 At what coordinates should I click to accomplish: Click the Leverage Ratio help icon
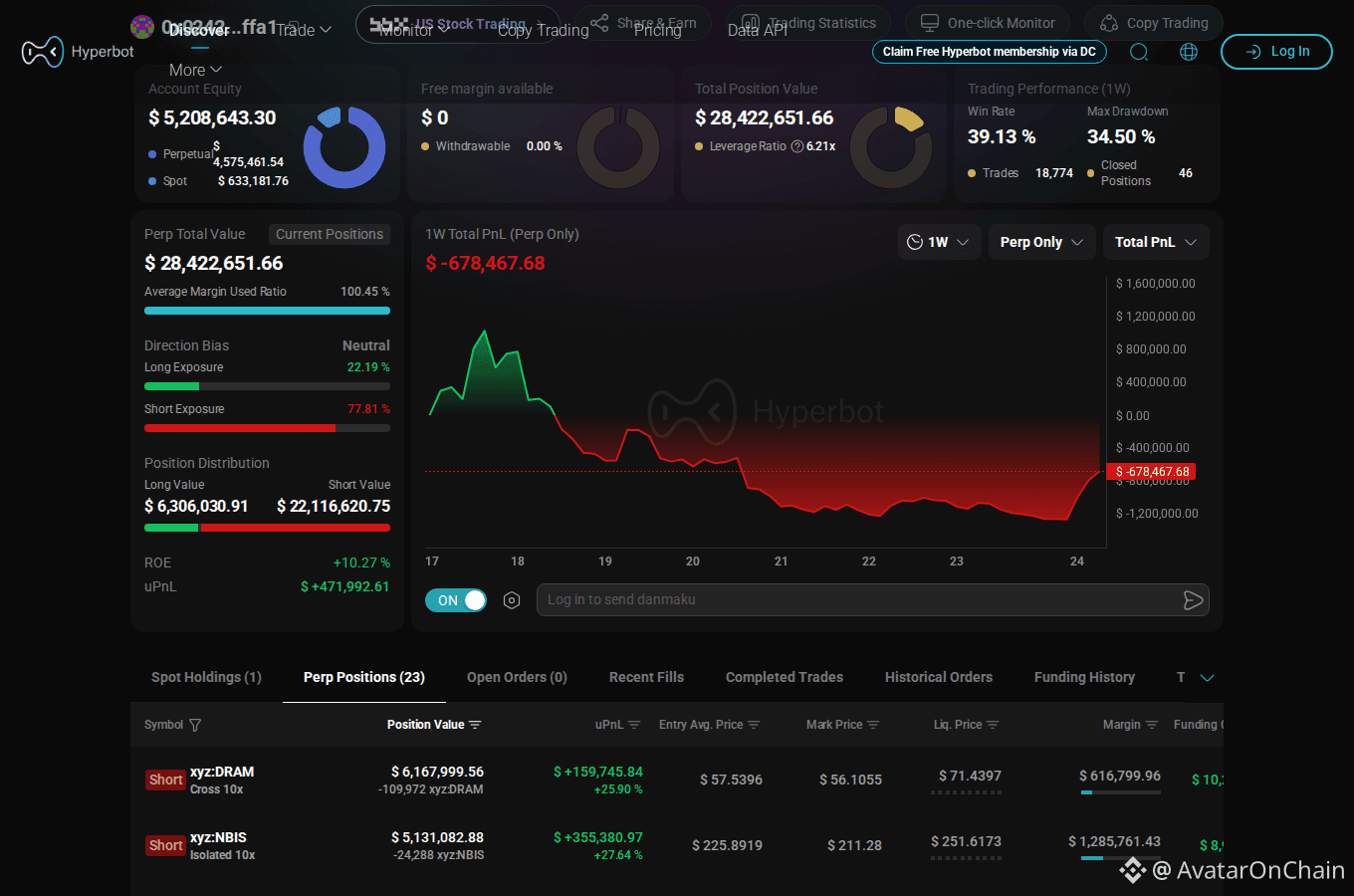pyautogui.click(x=797, y=146)
